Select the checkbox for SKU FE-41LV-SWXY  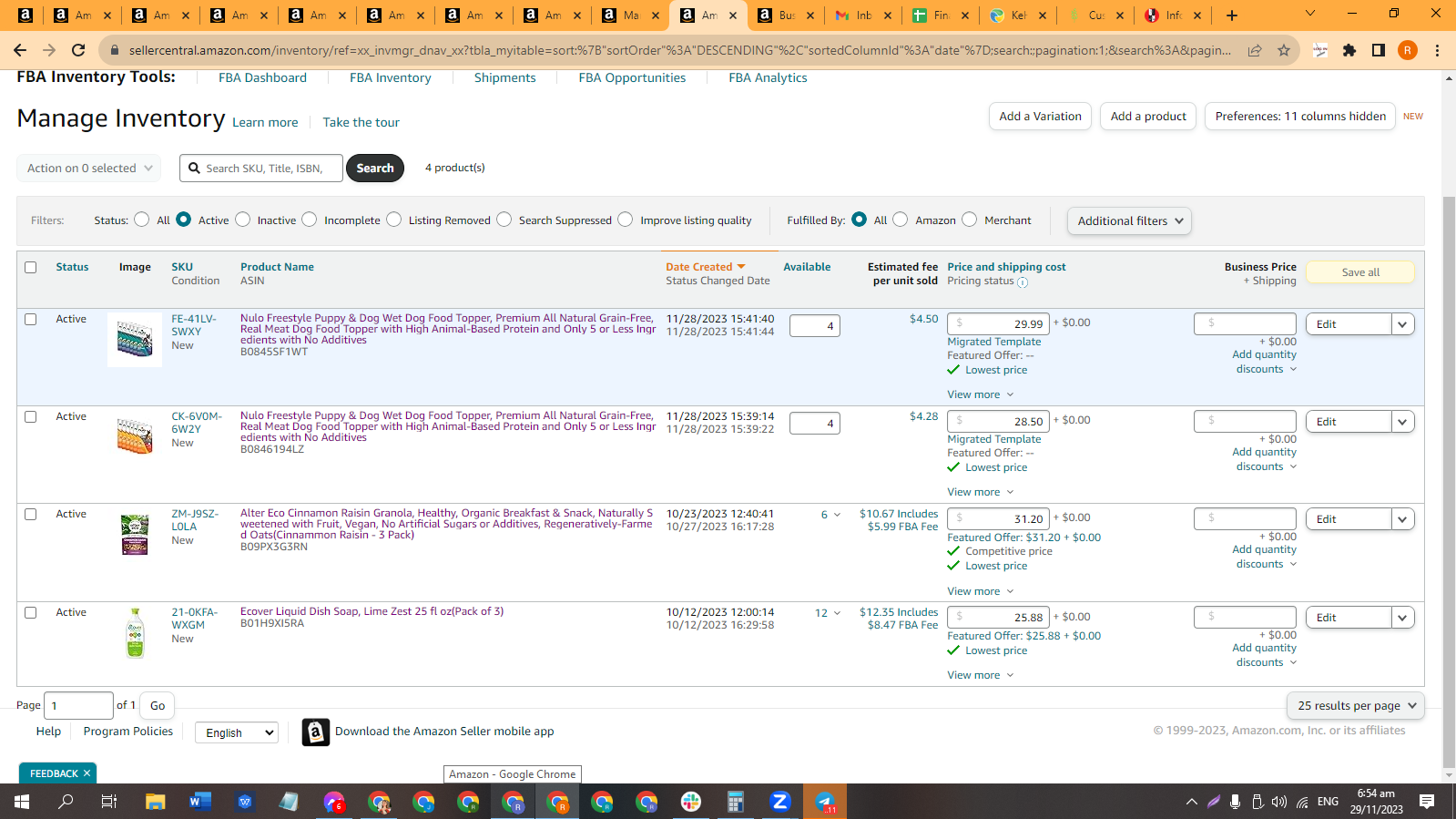(30, 319)
